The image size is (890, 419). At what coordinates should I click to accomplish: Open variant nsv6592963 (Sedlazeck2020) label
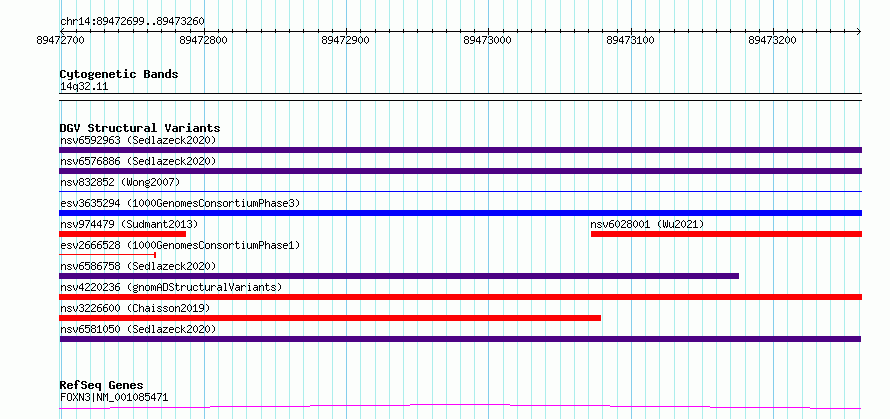[x=138, y=140]
